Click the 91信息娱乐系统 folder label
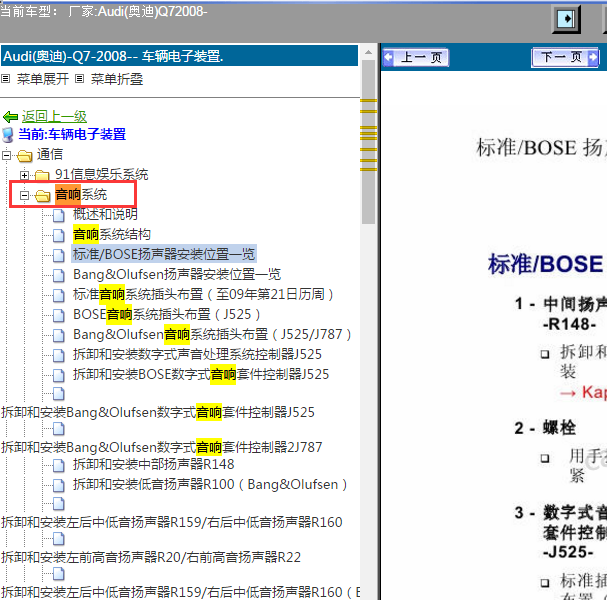 tap(101, 174)
